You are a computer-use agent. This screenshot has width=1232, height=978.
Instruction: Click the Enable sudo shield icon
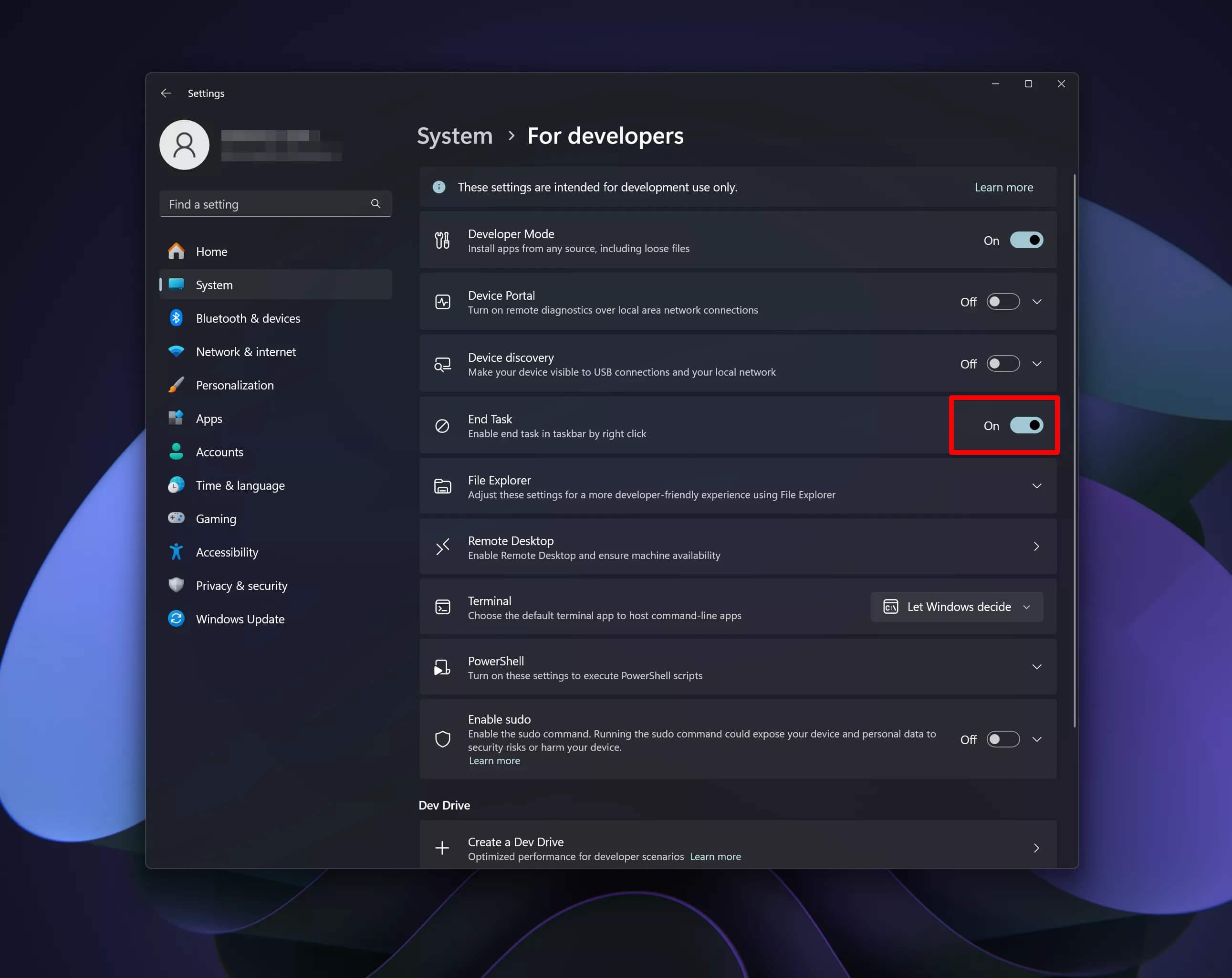tap(442, 739)
